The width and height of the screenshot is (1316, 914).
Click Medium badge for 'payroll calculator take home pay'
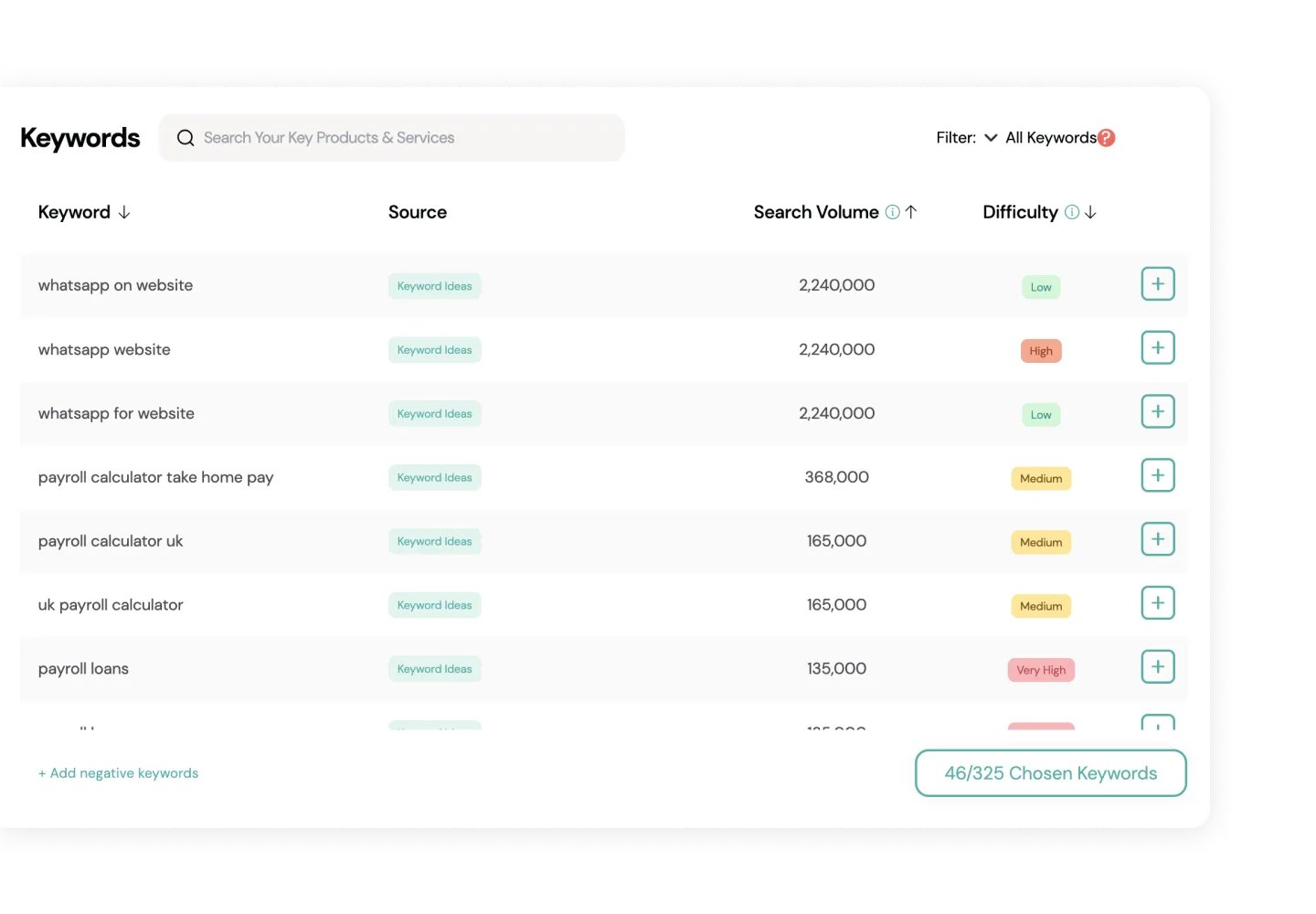1041,479
